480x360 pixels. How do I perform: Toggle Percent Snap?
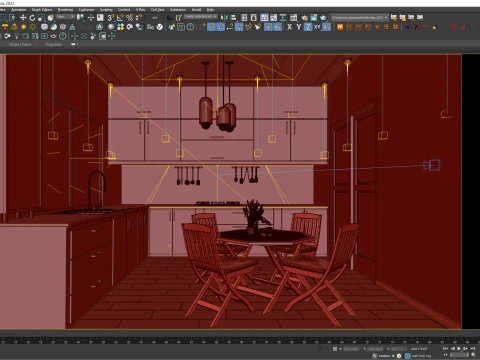129,17
